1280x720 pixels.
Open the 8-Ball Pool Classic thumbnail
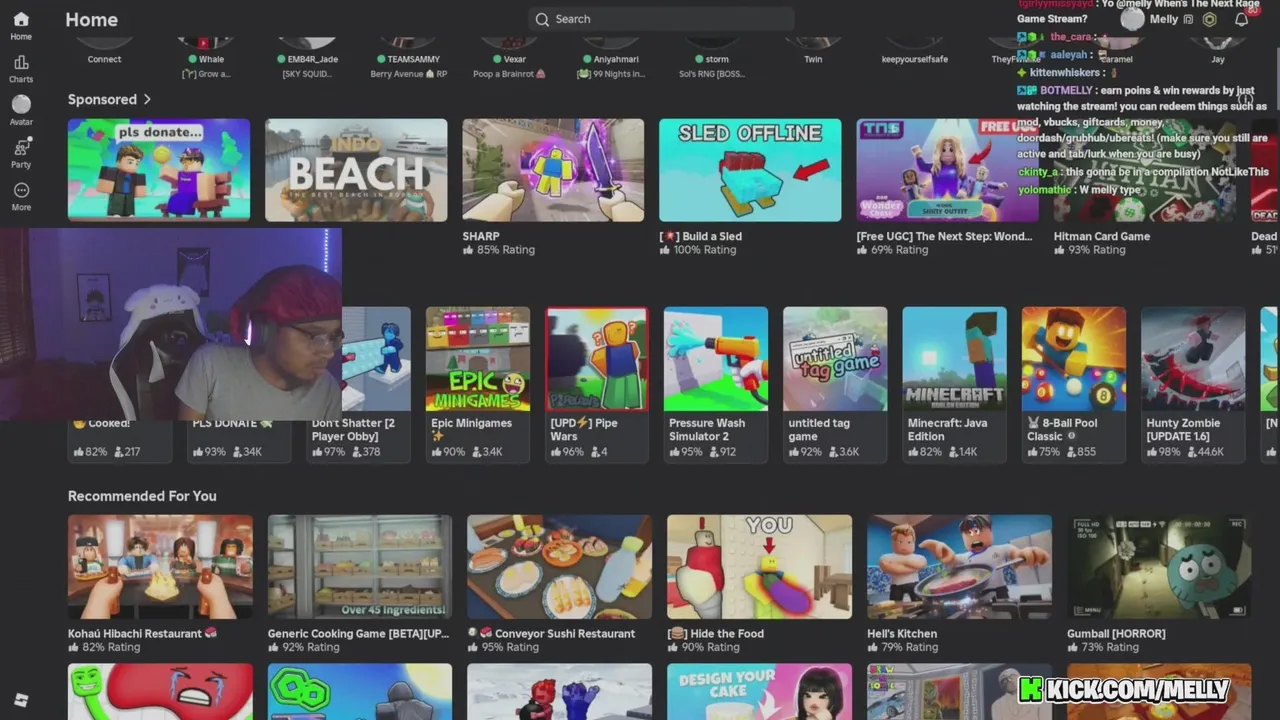(x=1073, y=359)
